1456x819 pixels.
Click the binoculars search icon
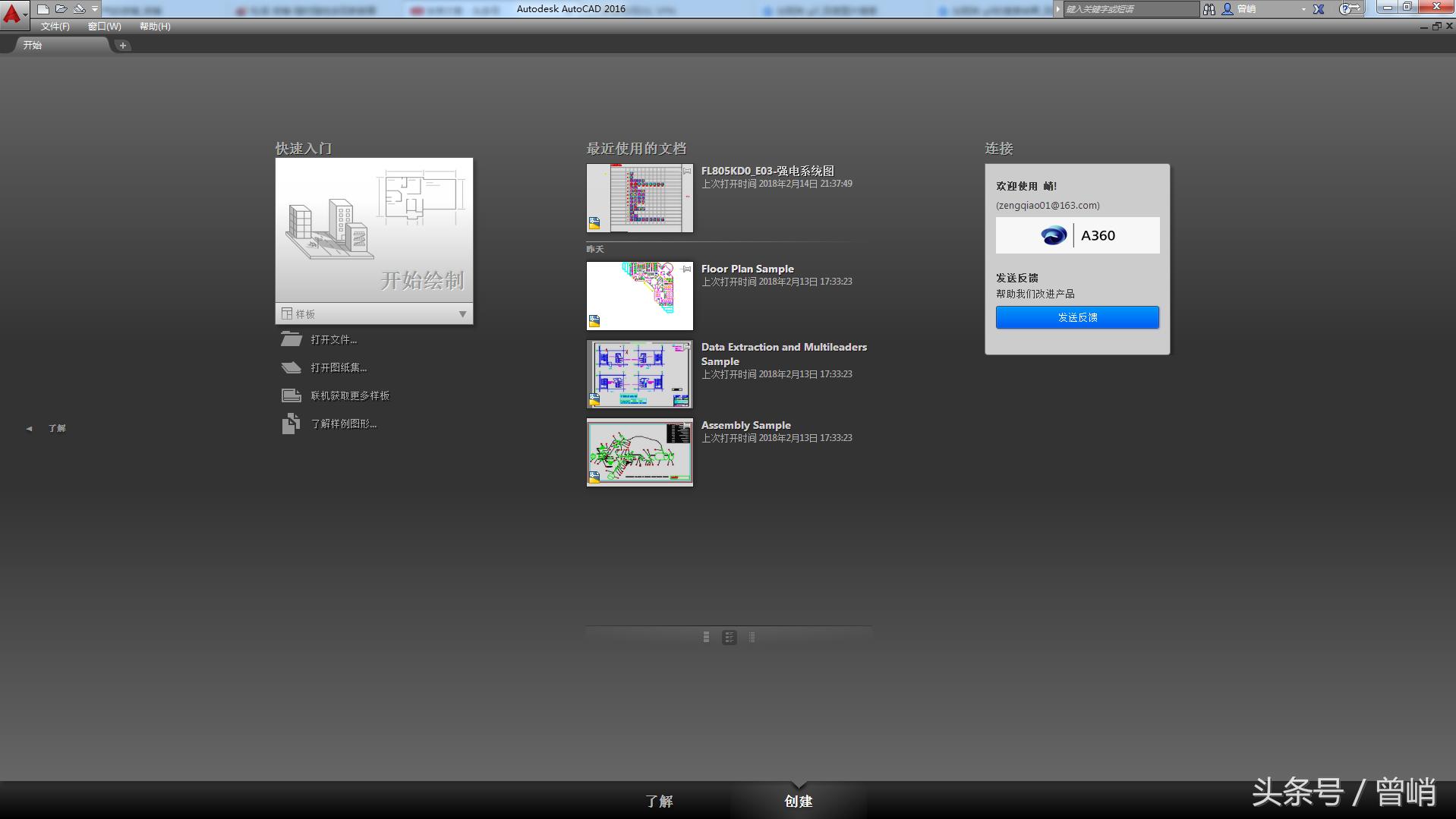1209,9
